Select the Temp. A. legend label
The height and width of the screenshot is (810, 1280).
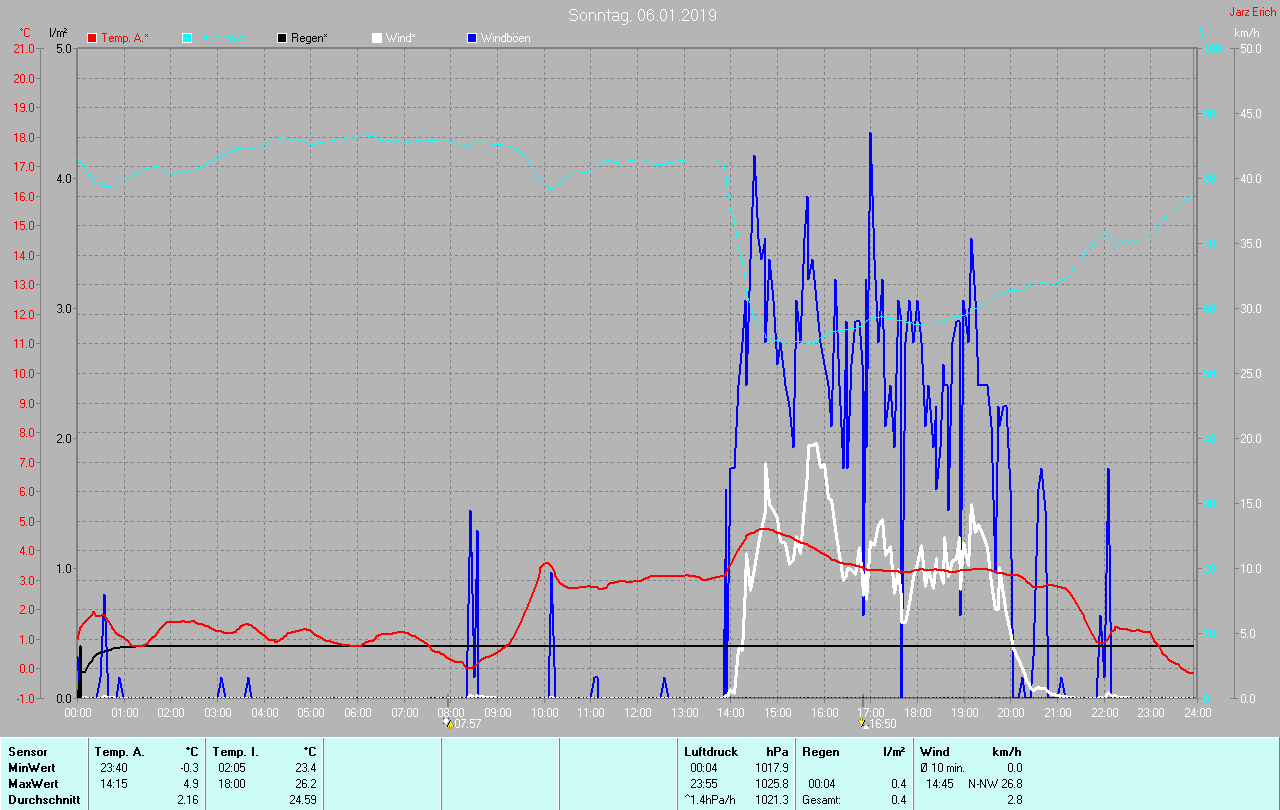[124, 38]
